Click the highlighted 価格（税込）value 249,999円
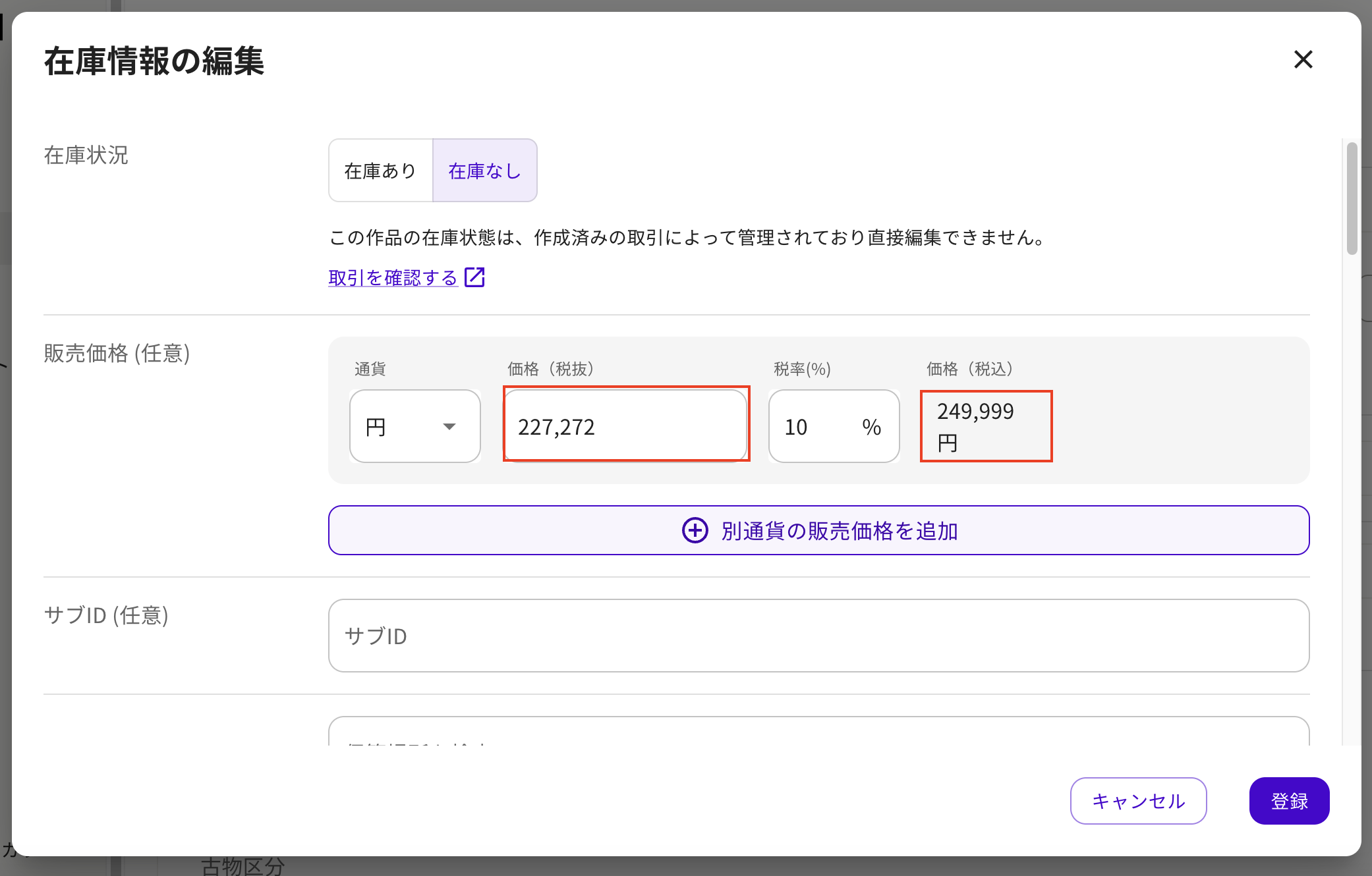Image resolution: width=1372 pixels, height=876 pixels. click(x=986, y=426)
